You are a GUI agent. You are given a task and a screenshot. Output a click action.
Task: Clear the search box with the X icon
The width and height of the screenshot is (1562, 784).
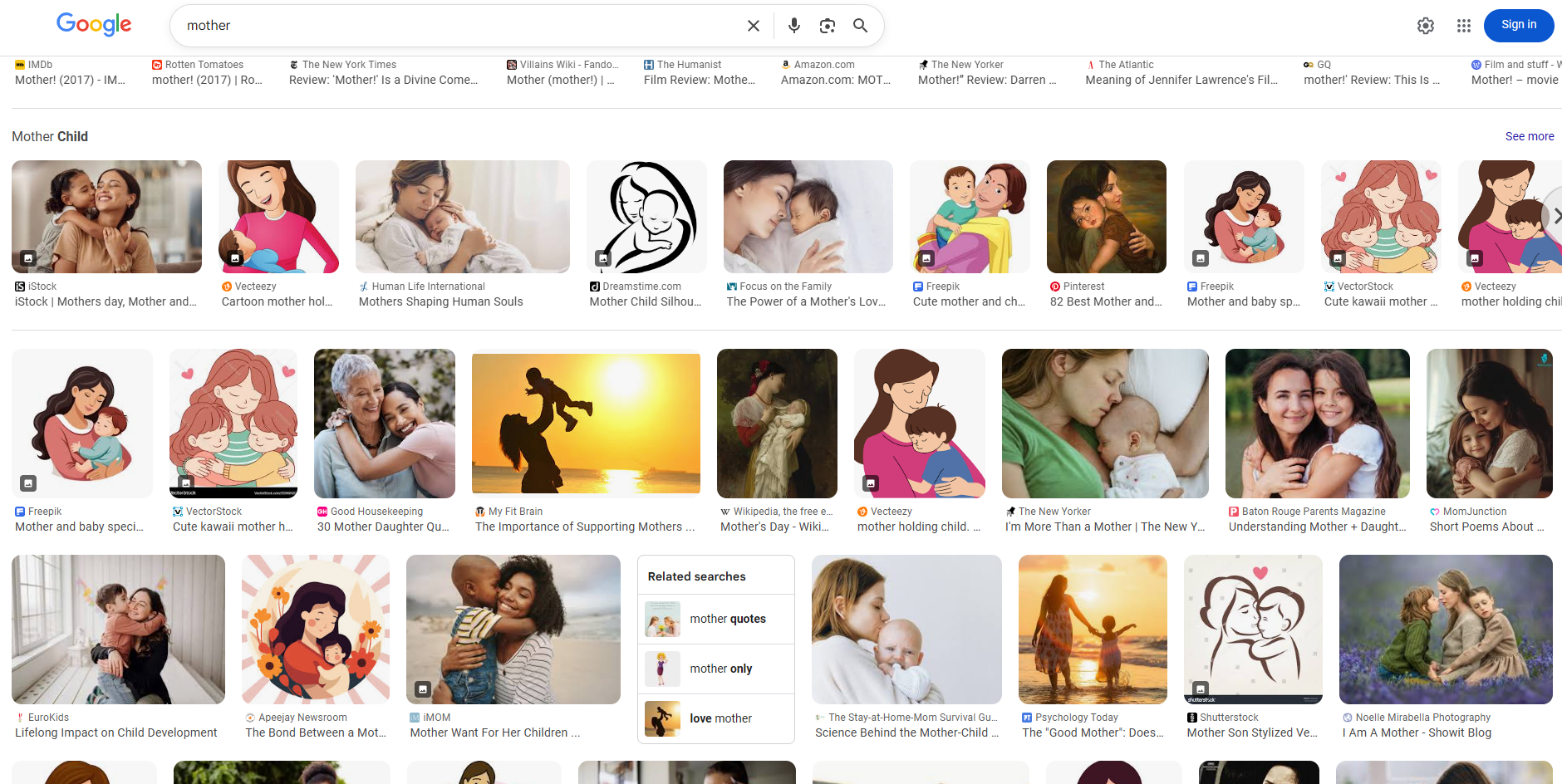coord(754,26)
